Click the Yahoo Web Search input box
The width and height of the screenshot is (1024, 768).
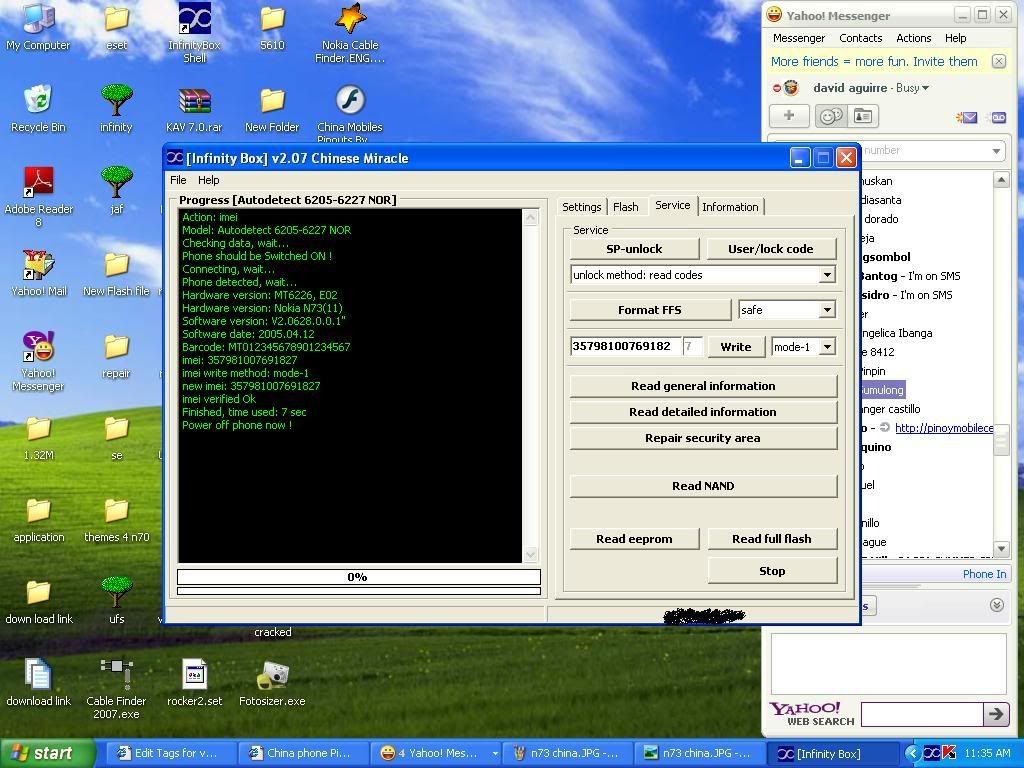pos(922,714)
